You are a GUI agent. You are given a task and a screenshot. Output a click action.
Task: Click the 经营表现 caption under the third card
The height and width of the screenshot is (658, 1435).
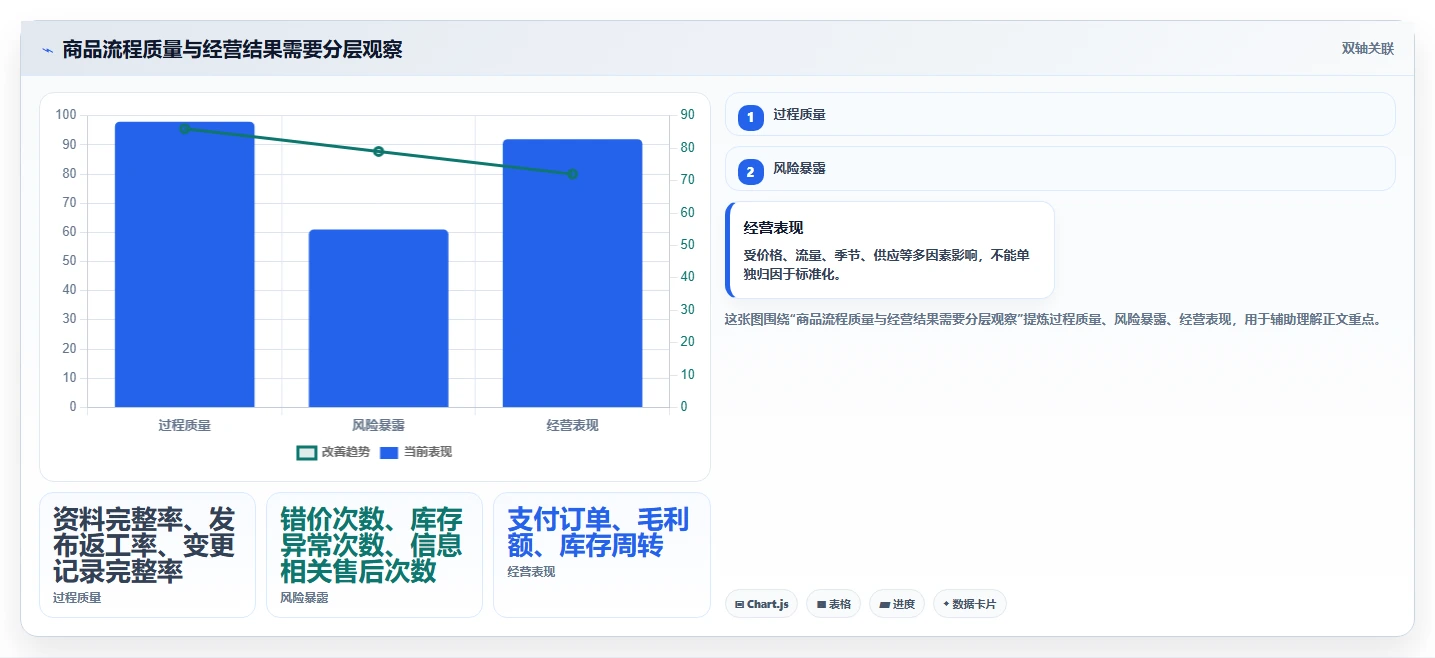point(531,572)
